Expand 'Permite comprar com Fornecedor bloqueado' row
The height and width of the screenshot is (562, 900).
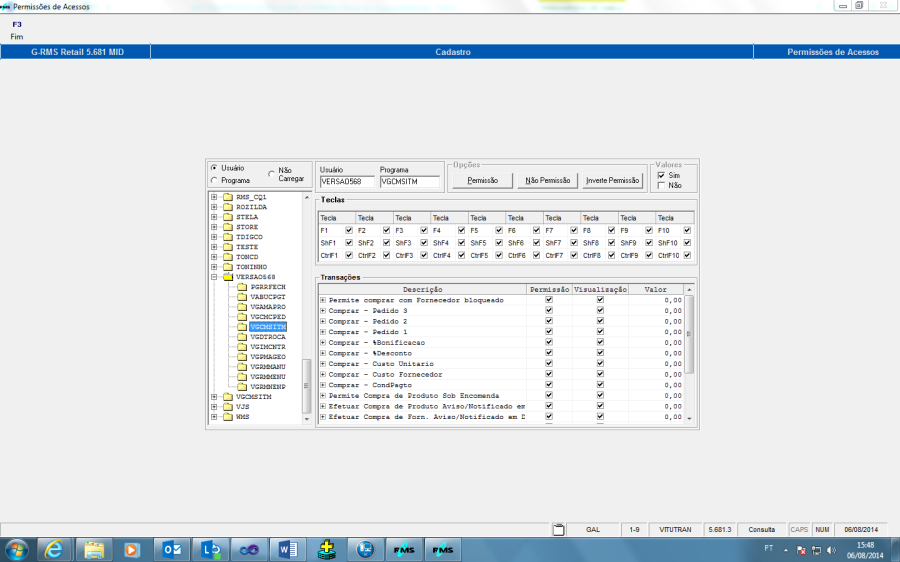(x=323, y=300)
